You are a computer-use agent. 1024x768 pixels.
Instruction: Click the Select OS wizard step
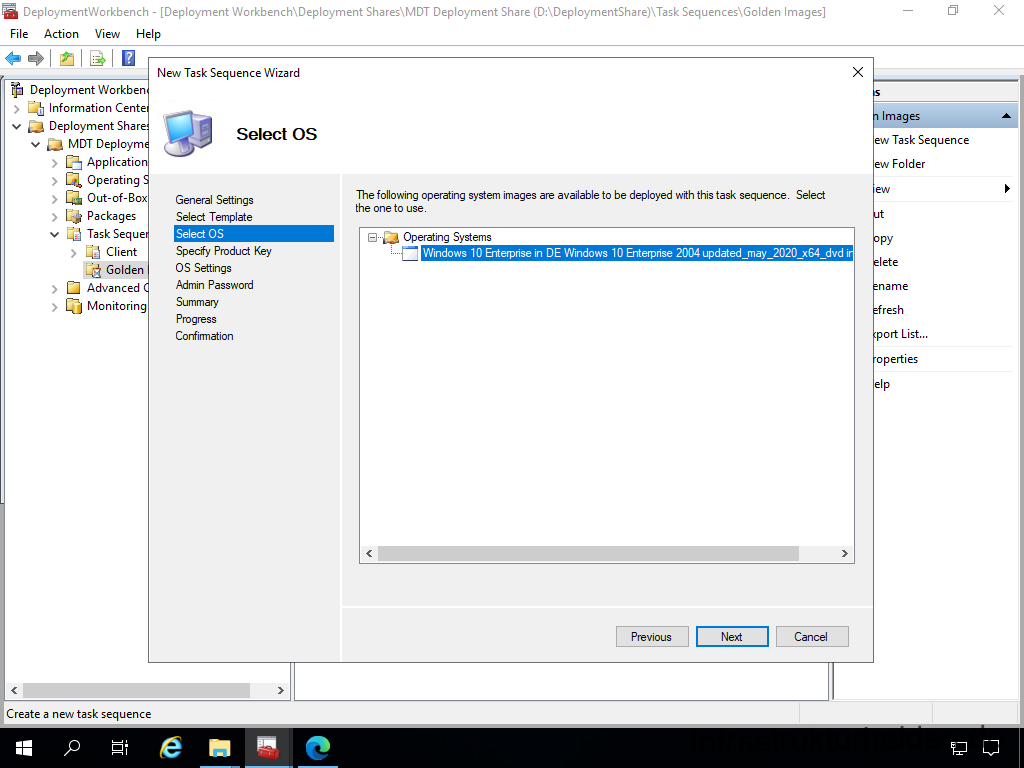pyautogui.click(x=253, y=234)
